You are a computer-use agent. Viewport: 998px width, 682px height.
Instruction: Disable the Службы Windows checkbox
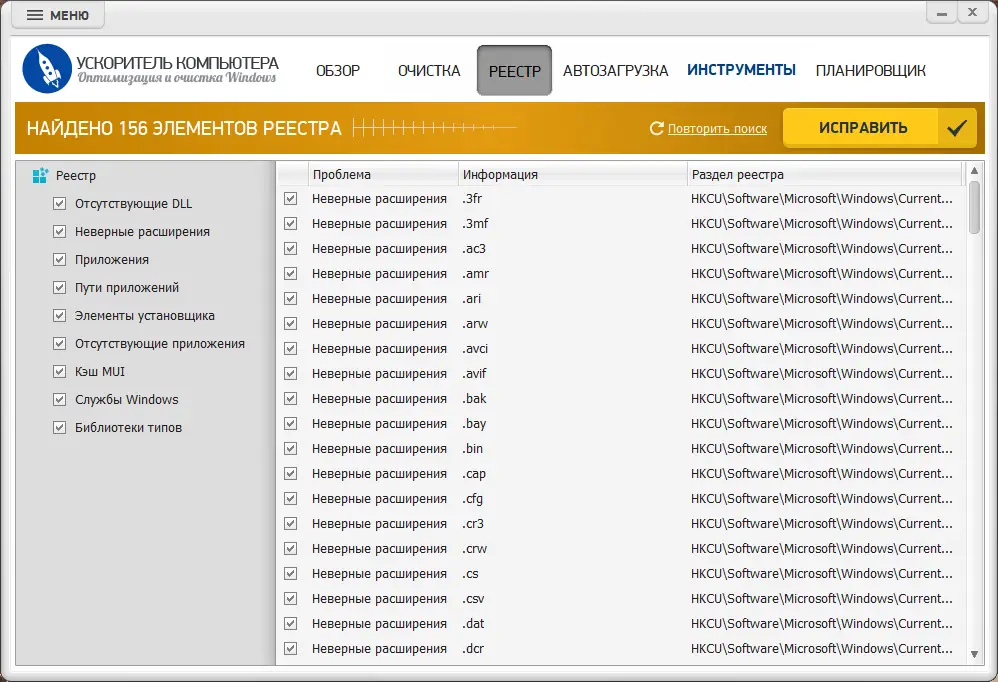click(x=60, y=399)
